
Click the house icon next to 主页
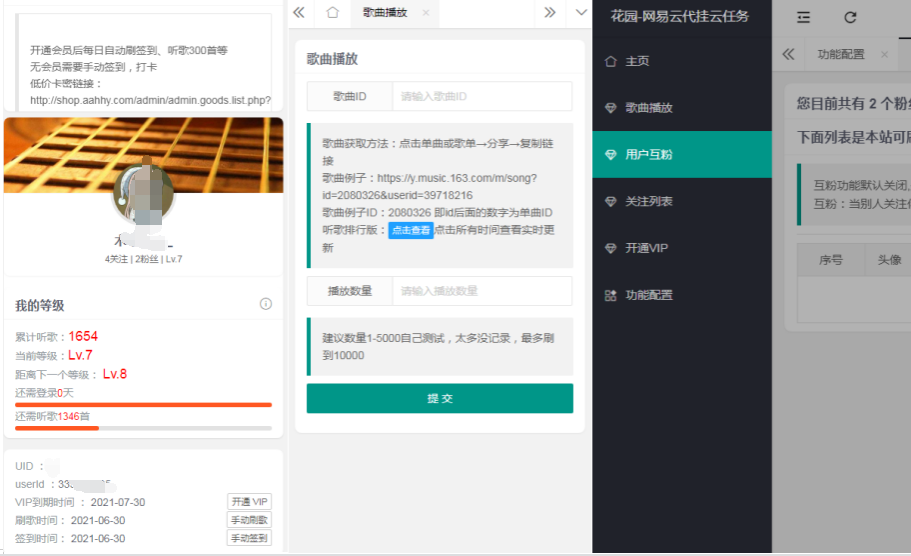click(611, 61)
